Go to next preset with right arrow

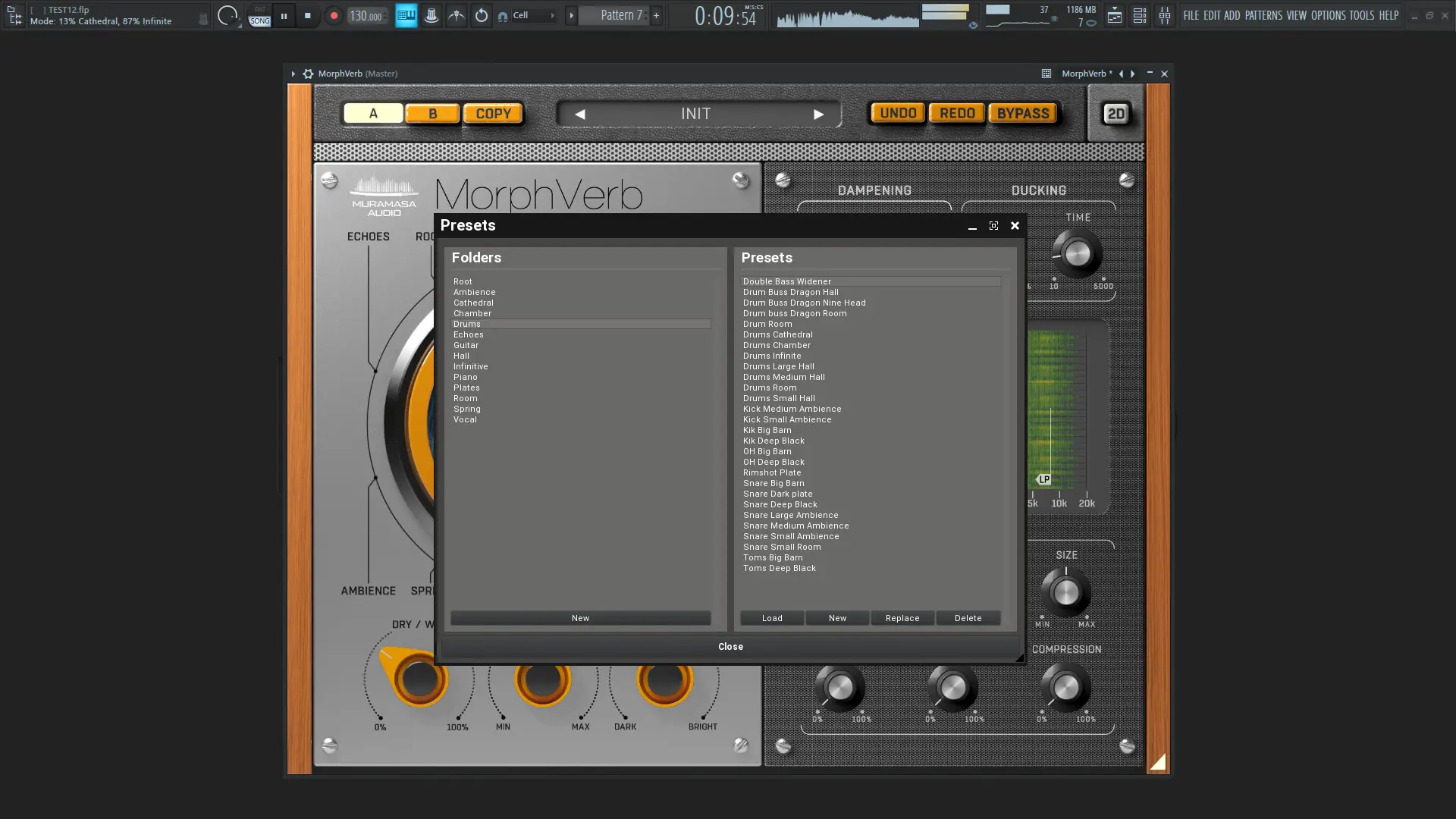(818, 115)
